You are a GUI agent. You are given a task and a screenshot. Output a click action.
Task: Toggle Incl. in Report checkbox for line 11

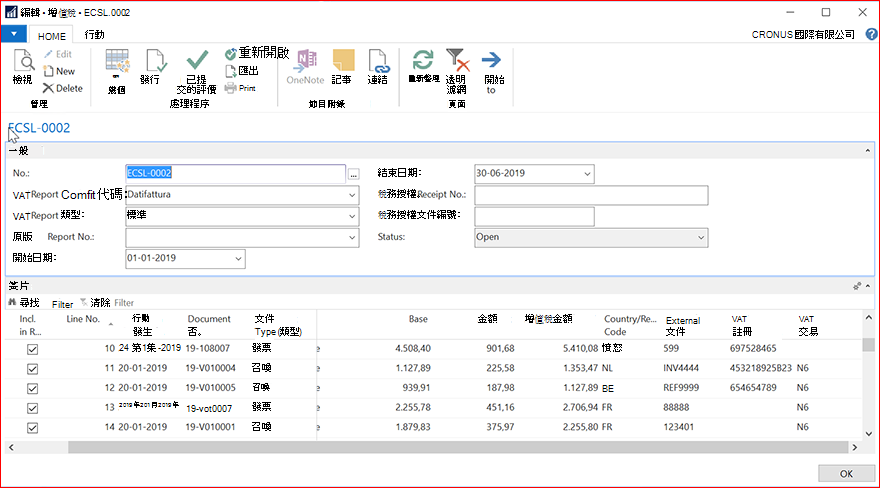pyautogui.click(x=33, y=369)
